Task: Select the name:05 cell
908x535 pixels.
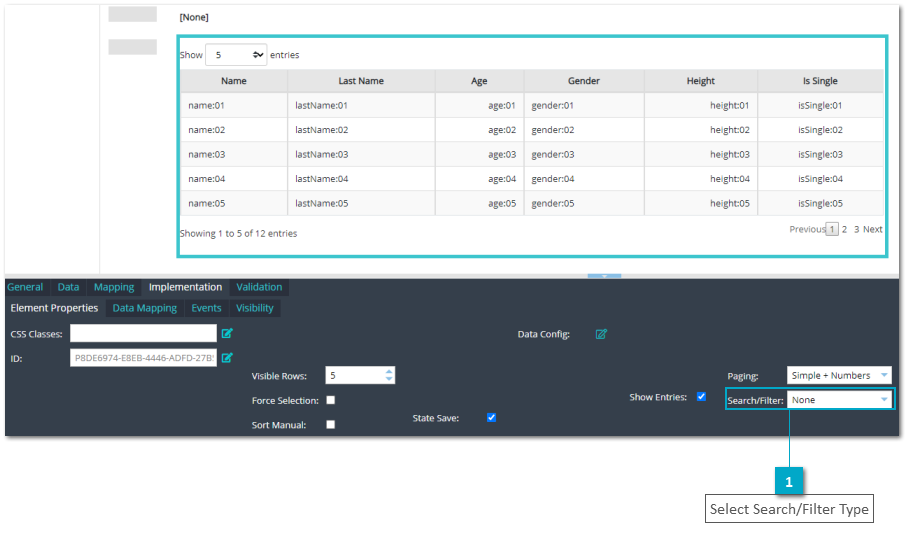Action: (234, 203)
